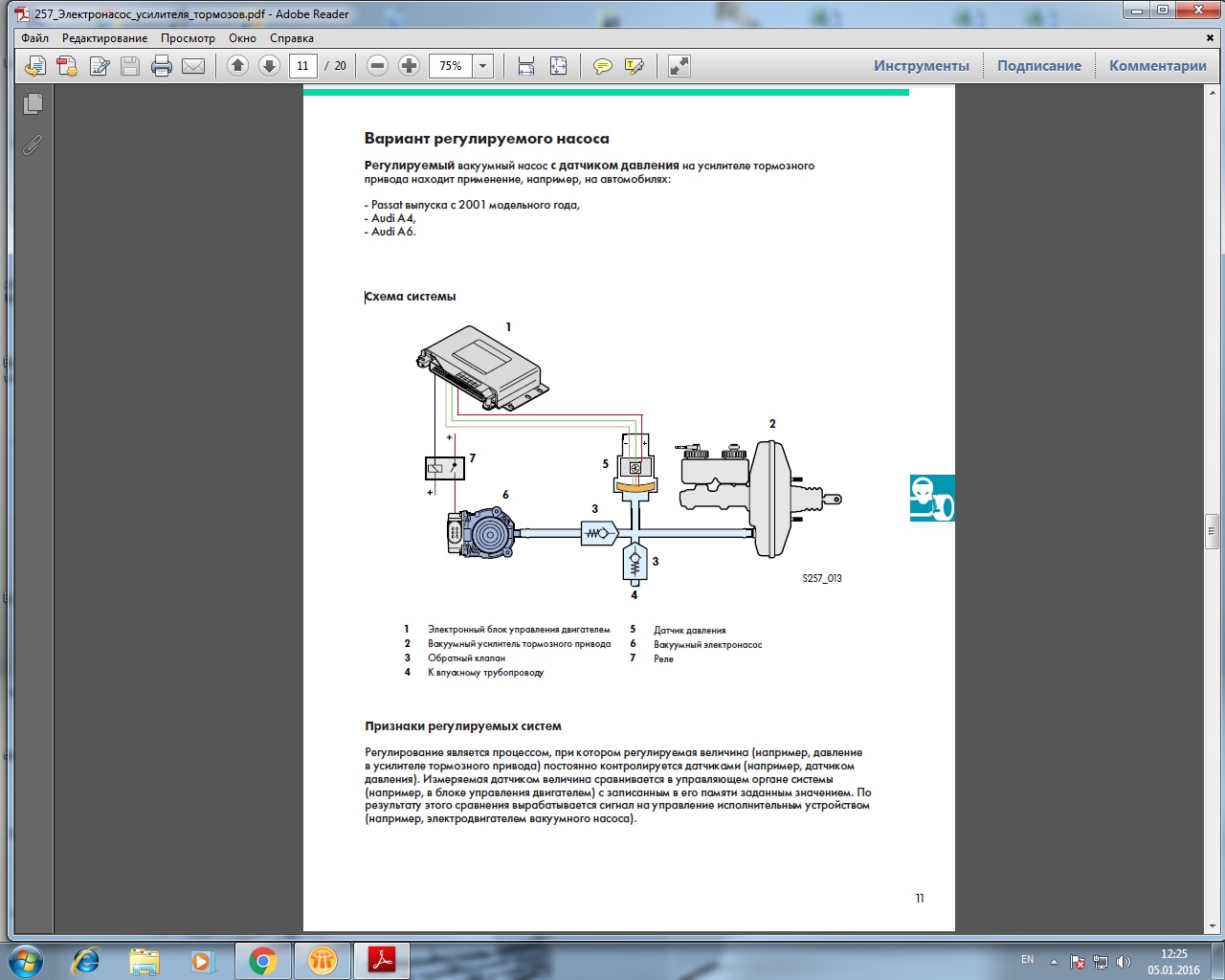The width and height of the screenshot is (1225, 980).
Task: Click the text 'Схема системы'
Action: click(x=410, y=297)
